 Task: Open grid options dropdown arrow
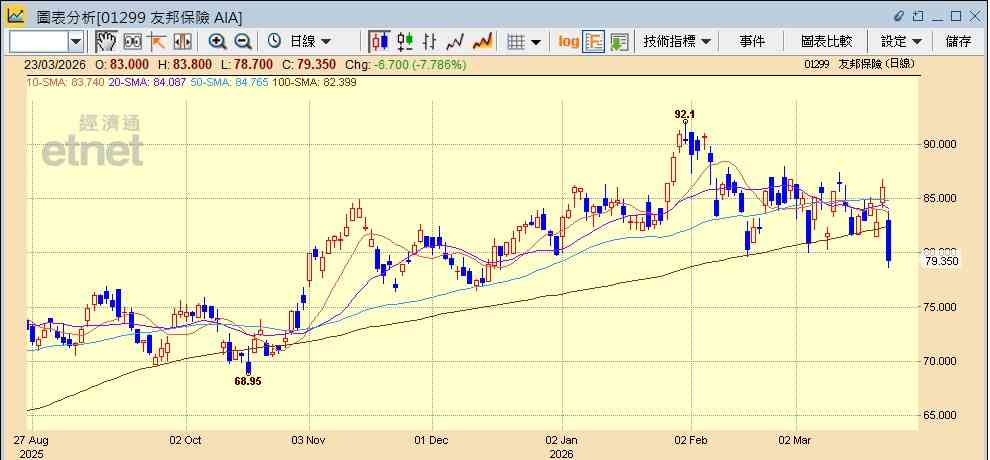point(536,42)
